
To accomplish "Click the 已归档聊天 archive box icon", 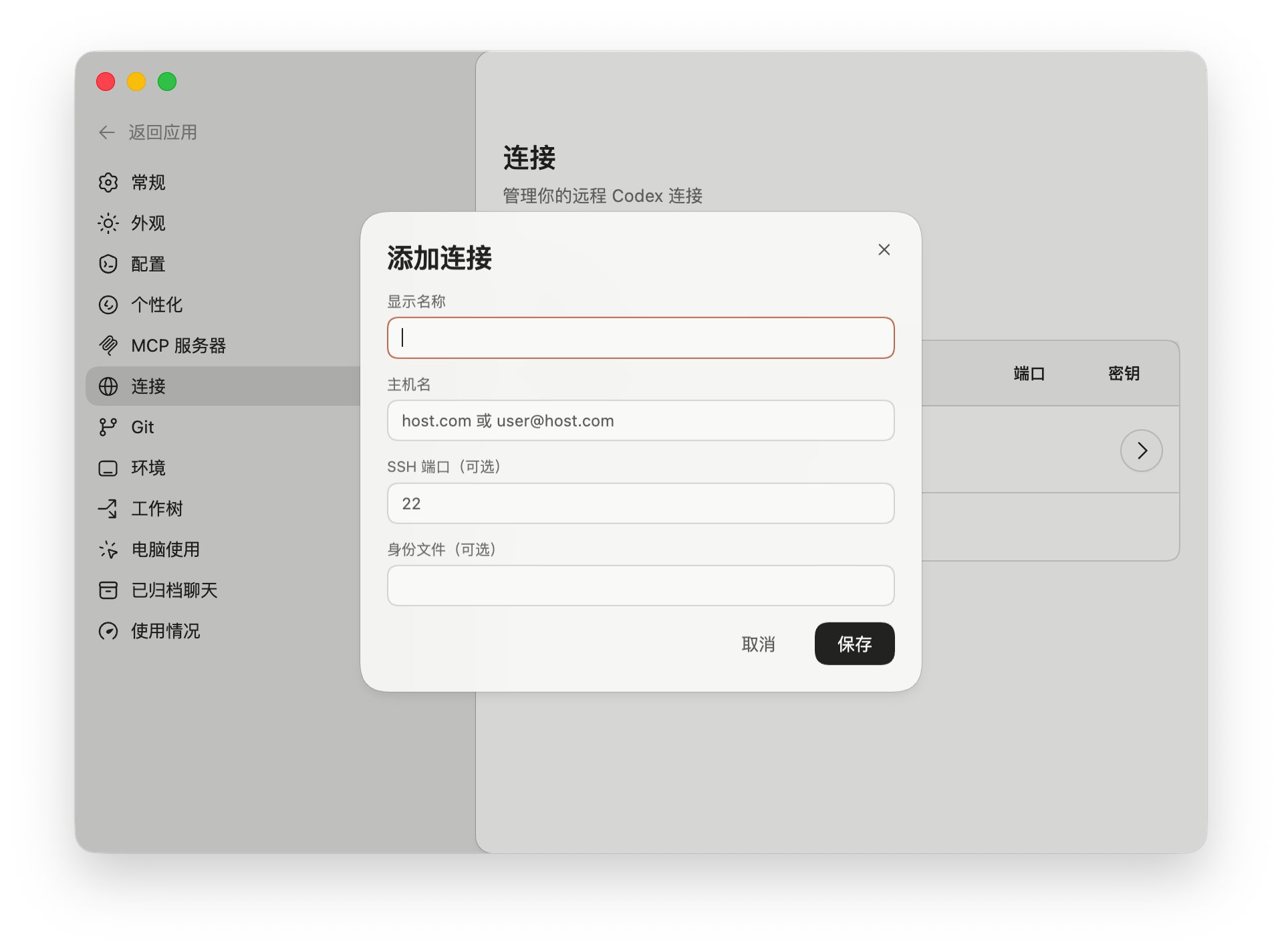I will point(108,590).
